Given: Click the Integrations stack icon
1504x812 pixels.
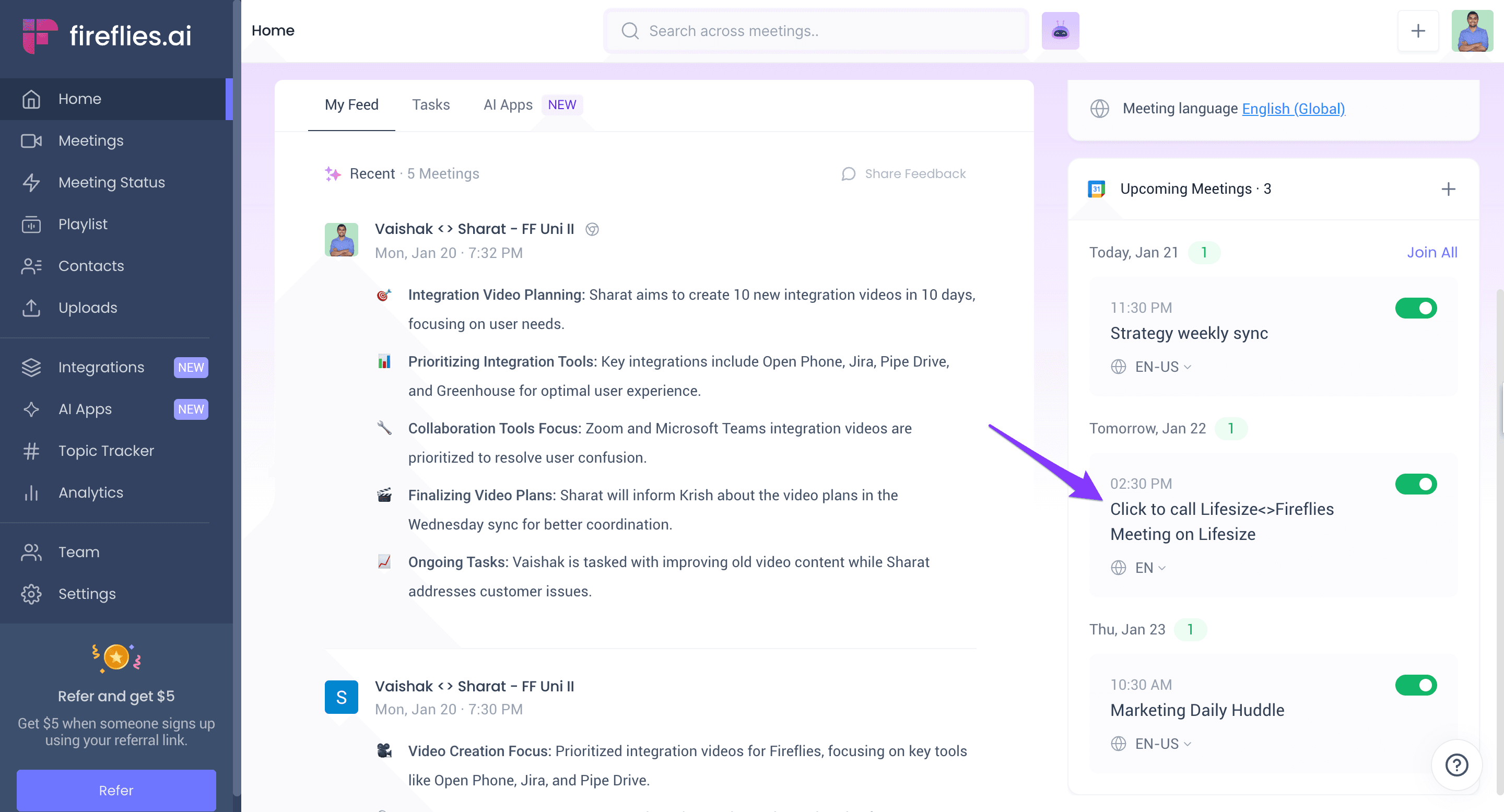Looking at the screenshot, I should (31, 367).
